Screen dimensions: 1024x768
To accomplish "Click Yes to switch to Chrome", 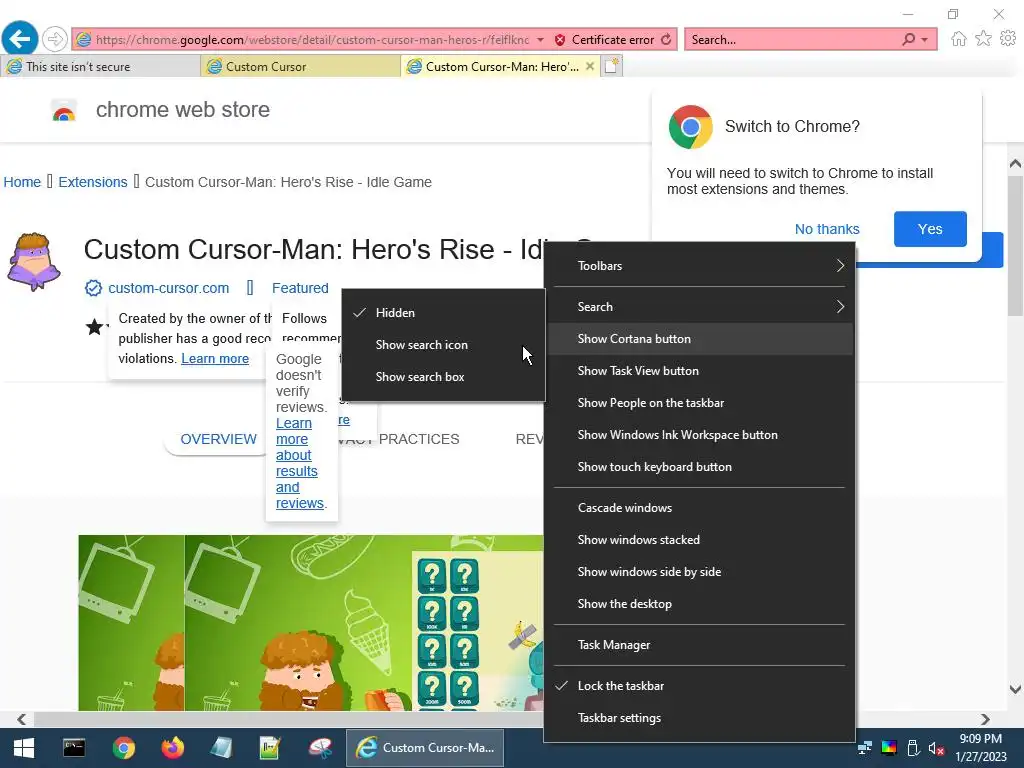I will pos(930,229).
